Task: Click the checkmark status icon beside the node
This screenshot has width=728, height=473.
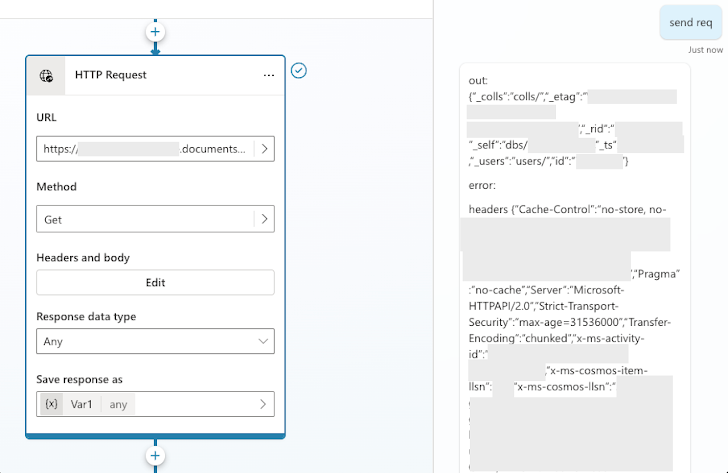Action: 298,70
